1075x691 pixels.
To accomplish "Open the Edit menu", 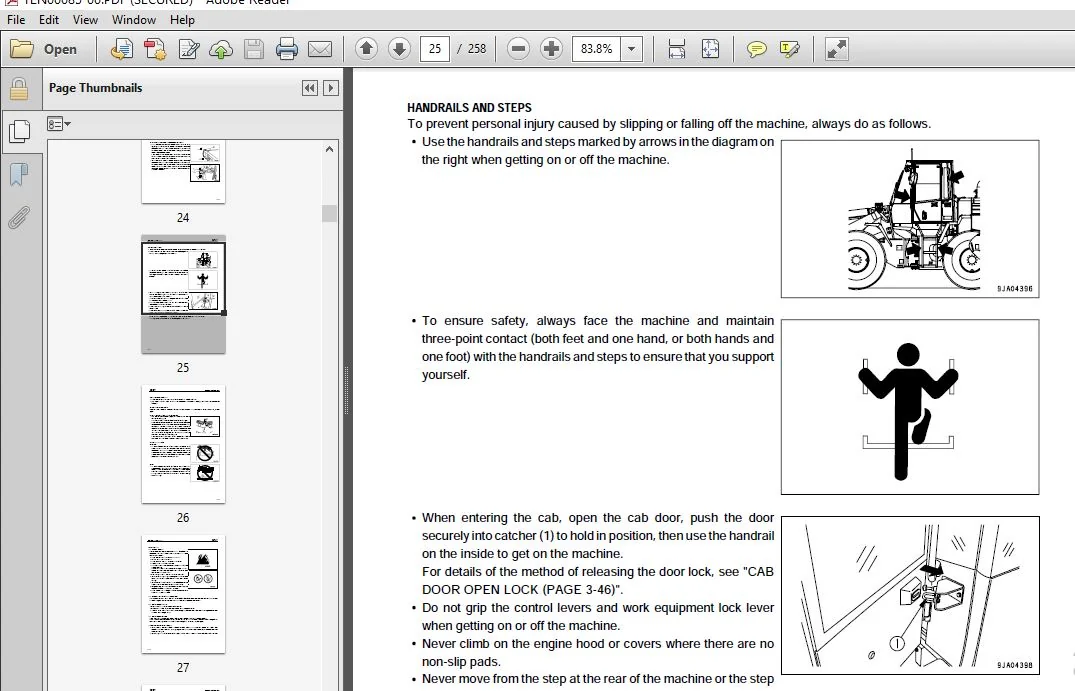I will click(49, 20).
